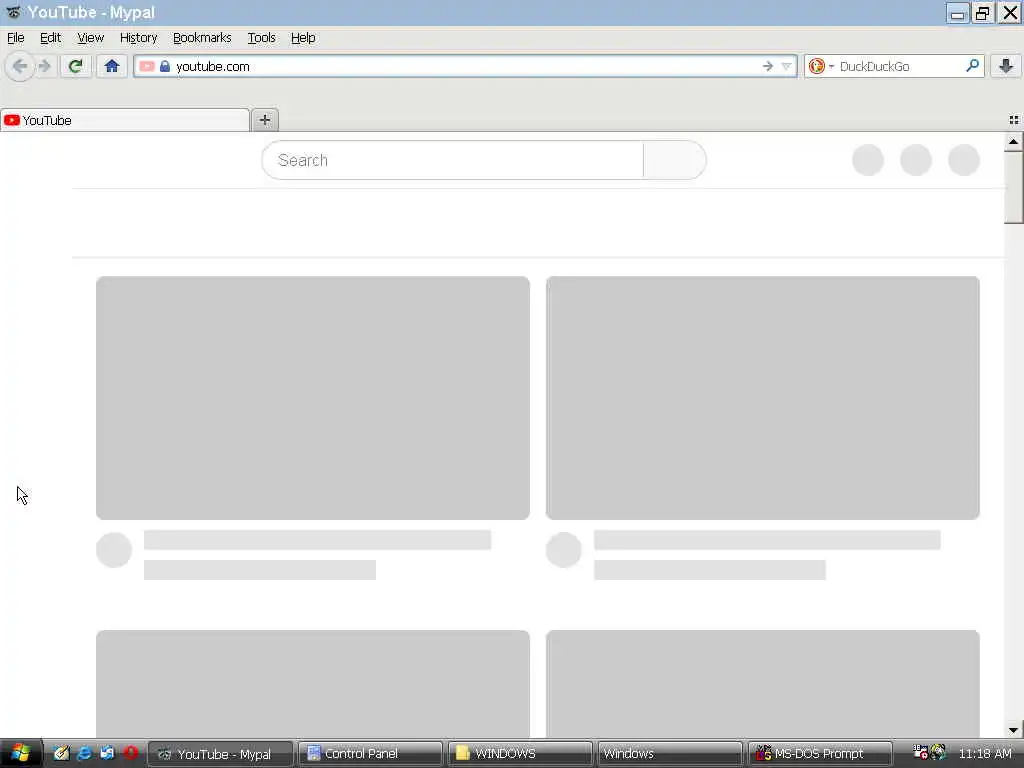Open a new tab with plus button

[x=264, y=120]
